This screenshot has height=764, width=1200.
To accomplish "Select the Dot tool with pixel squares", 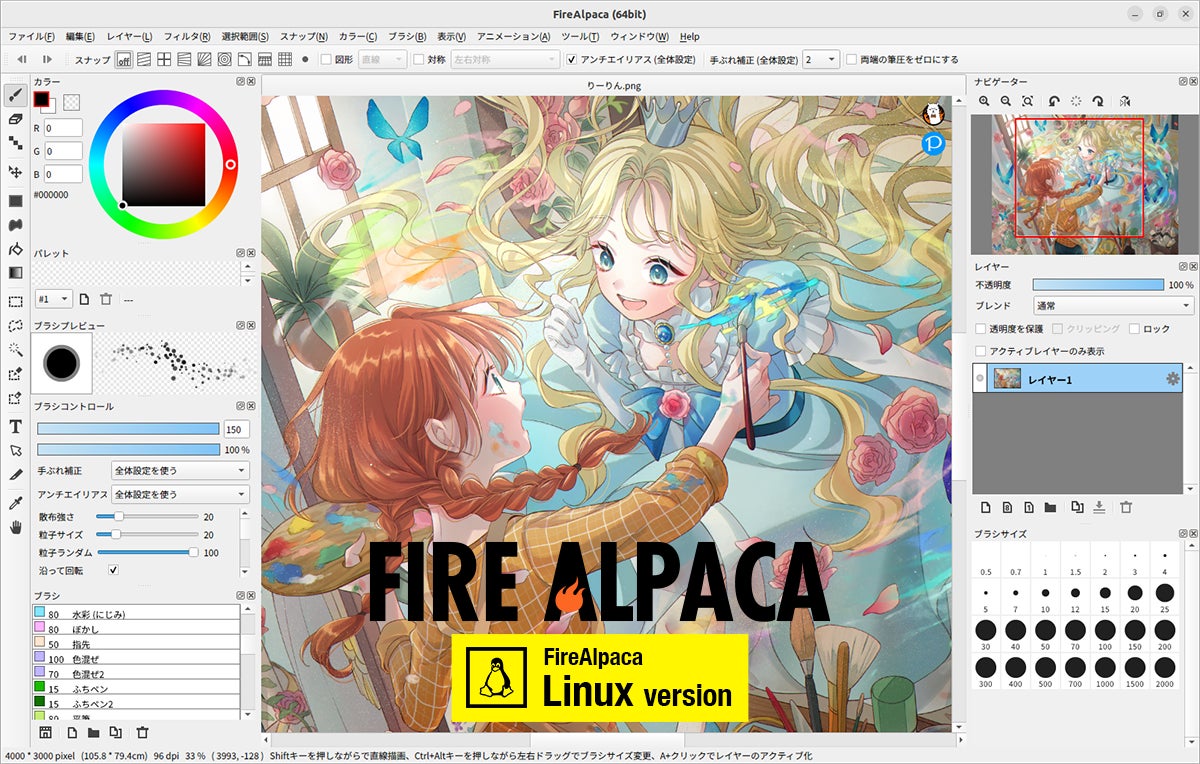I will 15,145.
